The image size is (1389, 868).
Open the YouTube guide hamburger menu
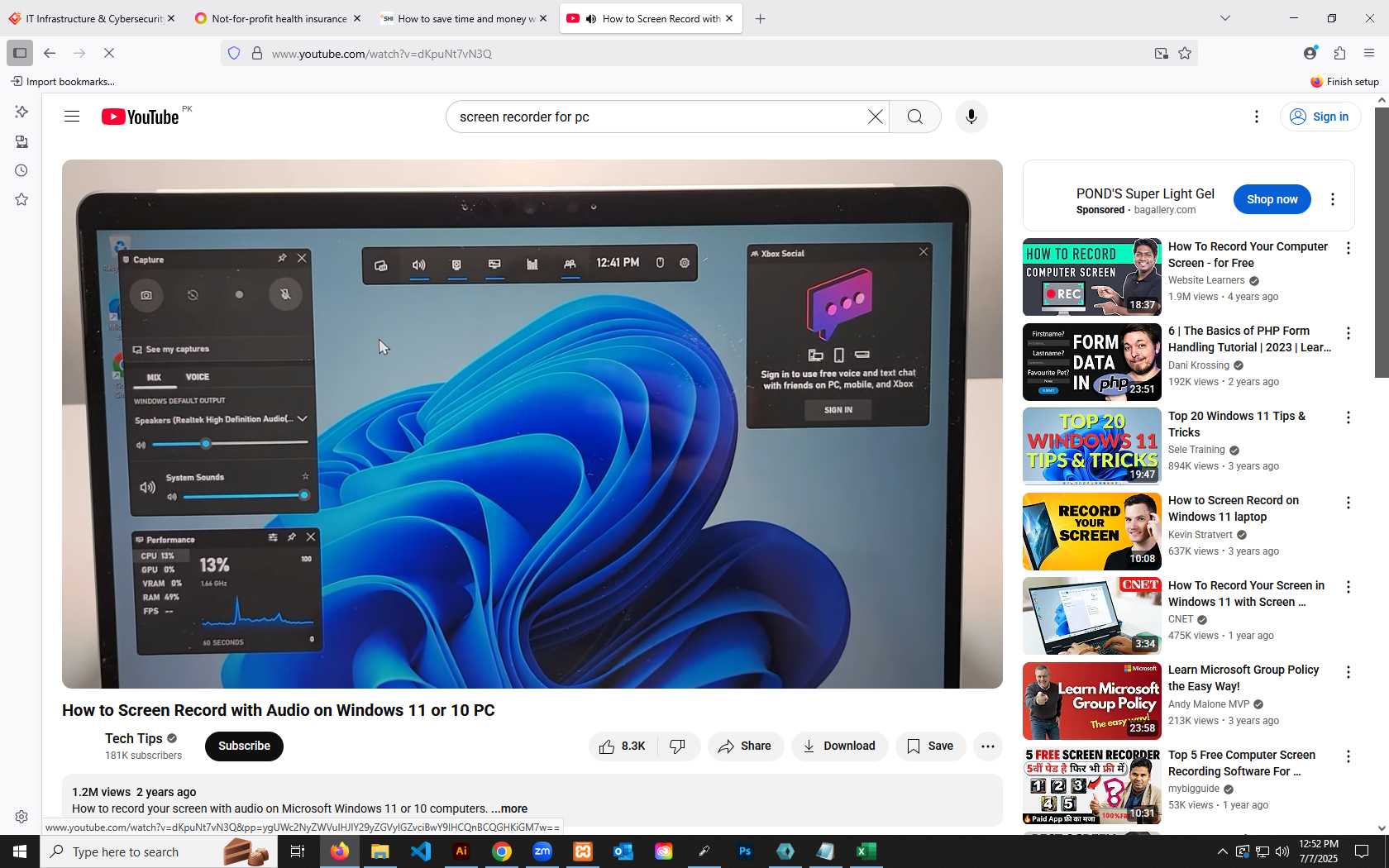click(x=72, y=117)
